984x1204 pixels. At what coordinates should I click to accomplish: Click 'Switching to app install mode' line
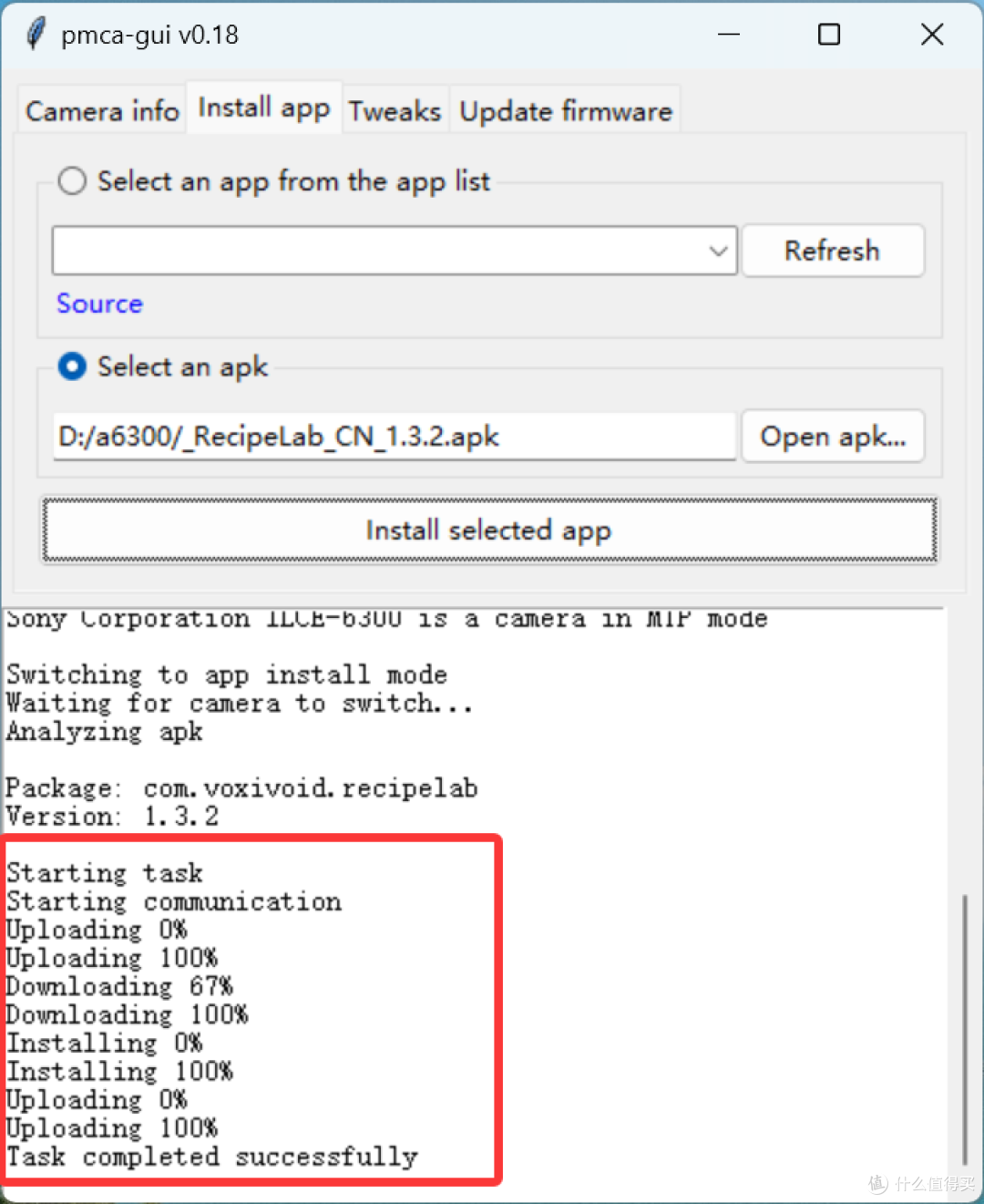click(x=226, y=674)
